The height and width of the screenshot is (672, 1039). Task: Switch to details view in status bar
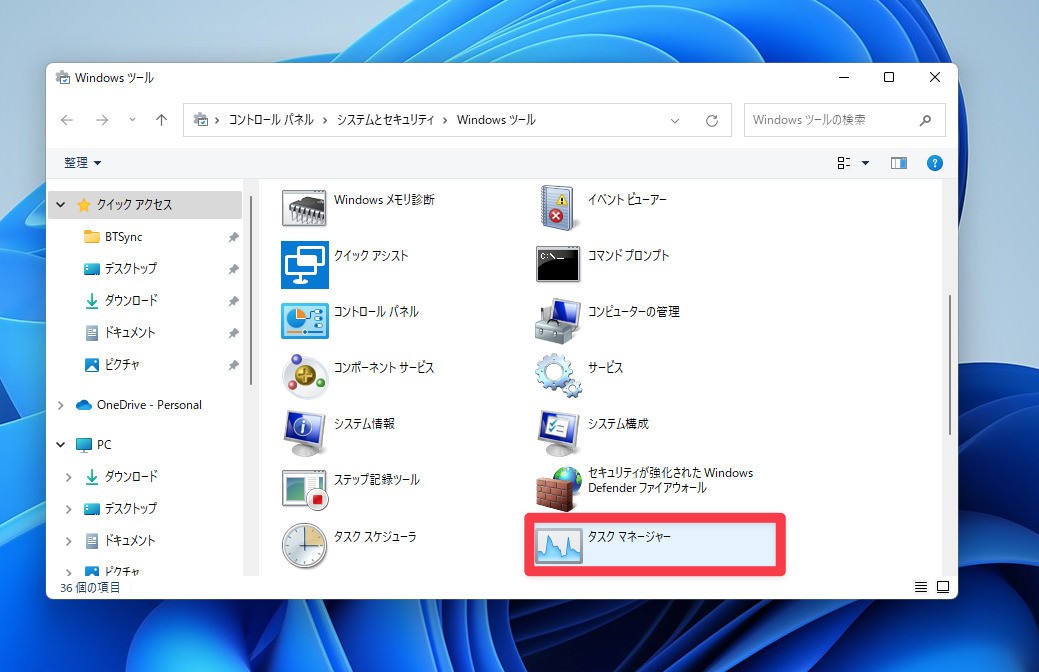coord(920,587)
